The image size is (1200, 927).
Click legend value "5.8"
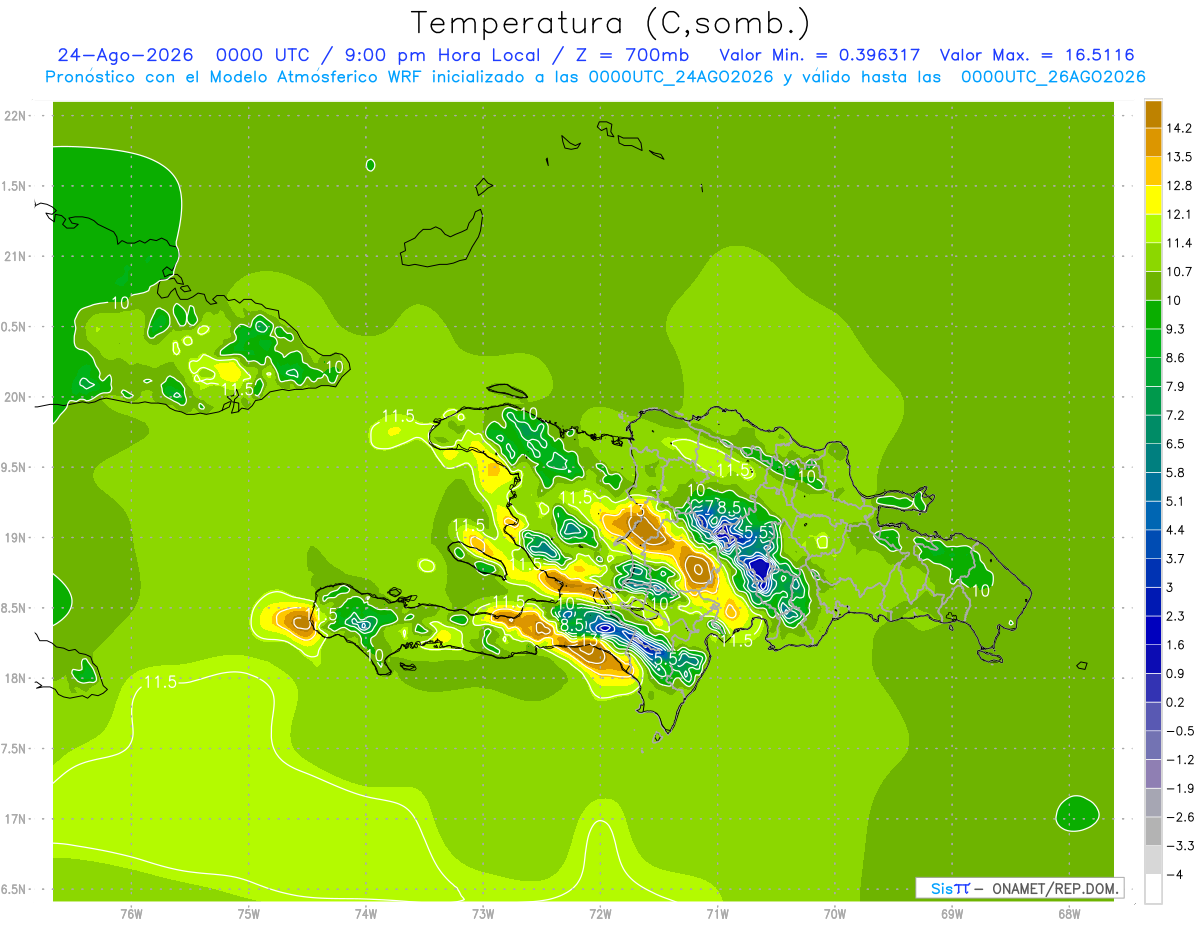pyautogui.click(x=1176, y=473)
